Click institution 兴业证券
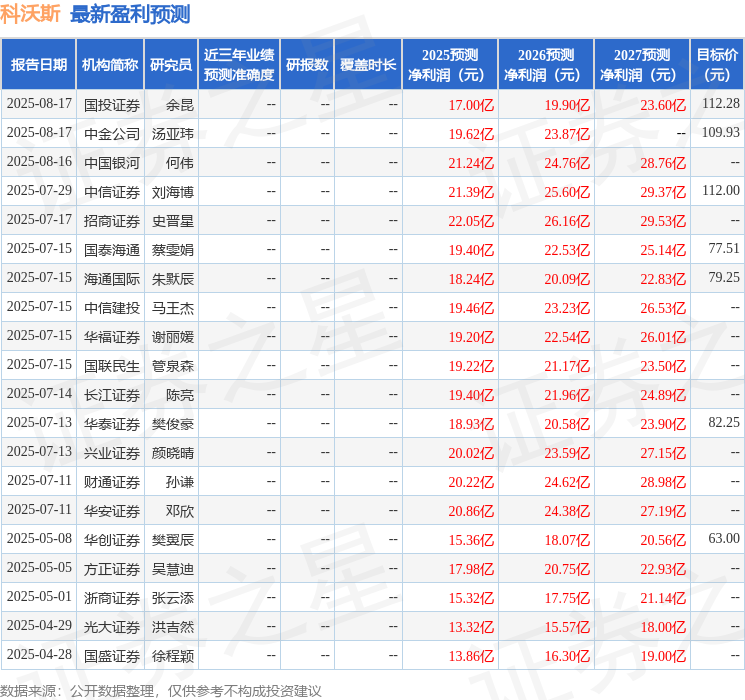 point(112,452)
